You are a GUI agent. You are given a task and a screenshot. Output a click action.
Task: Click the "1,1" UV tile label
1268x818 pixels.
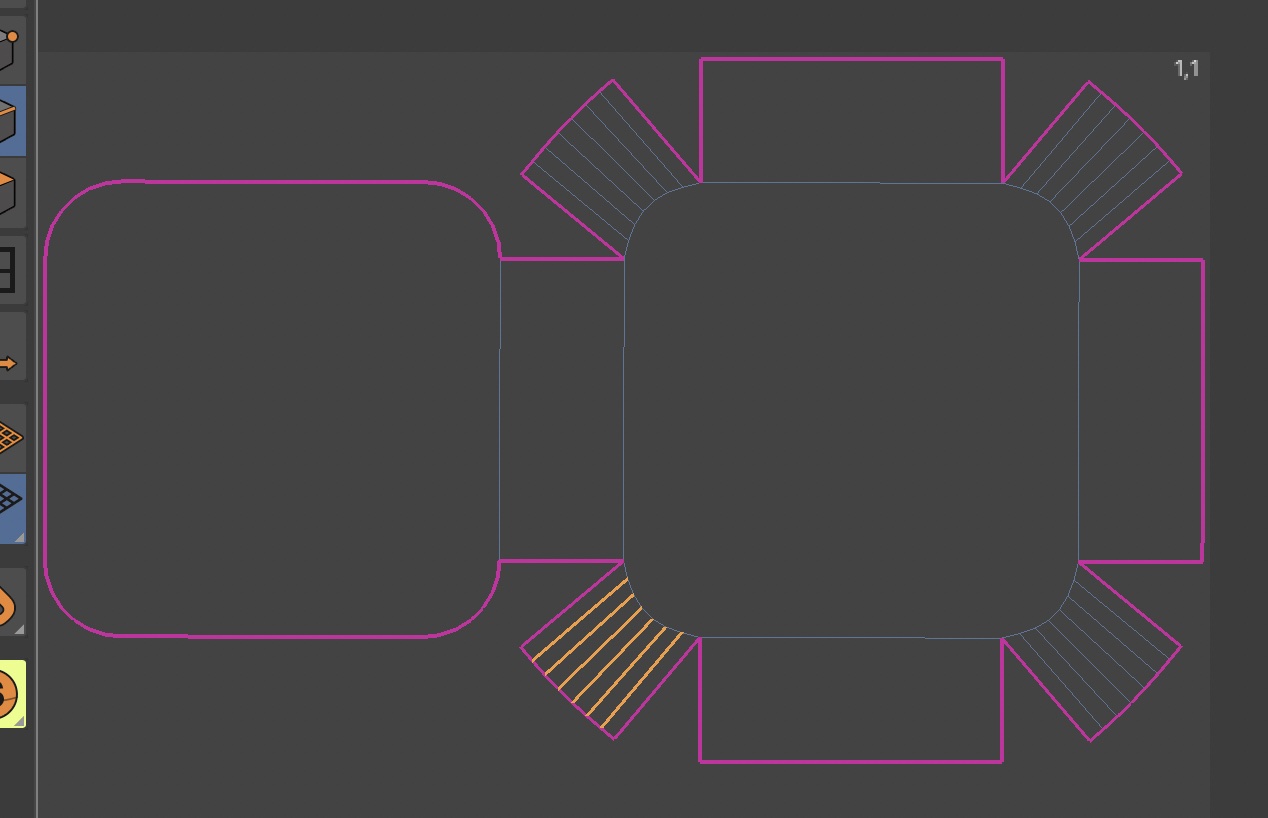click(1186, 69)
